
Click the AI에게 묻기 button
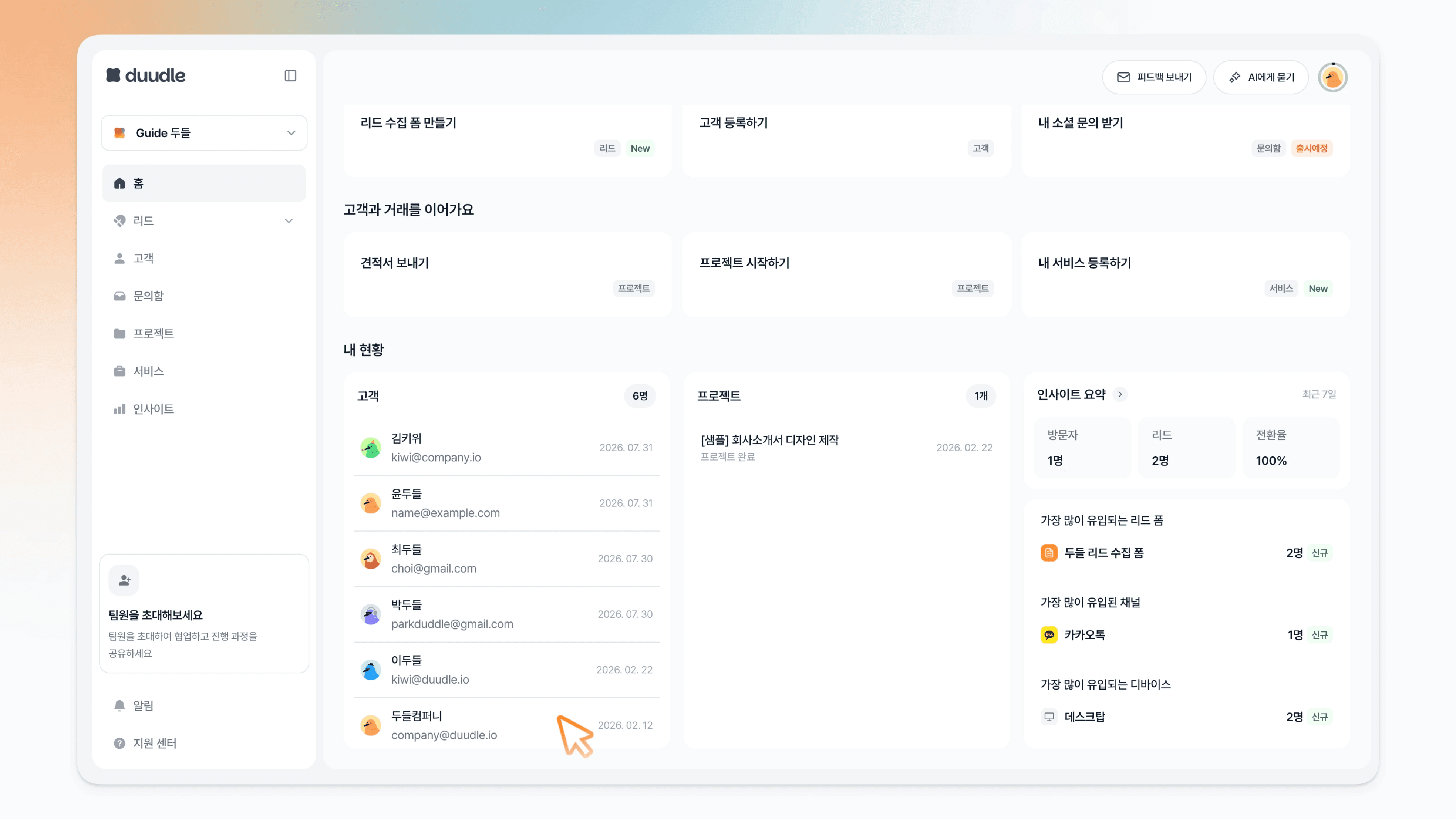point(1261,77)
